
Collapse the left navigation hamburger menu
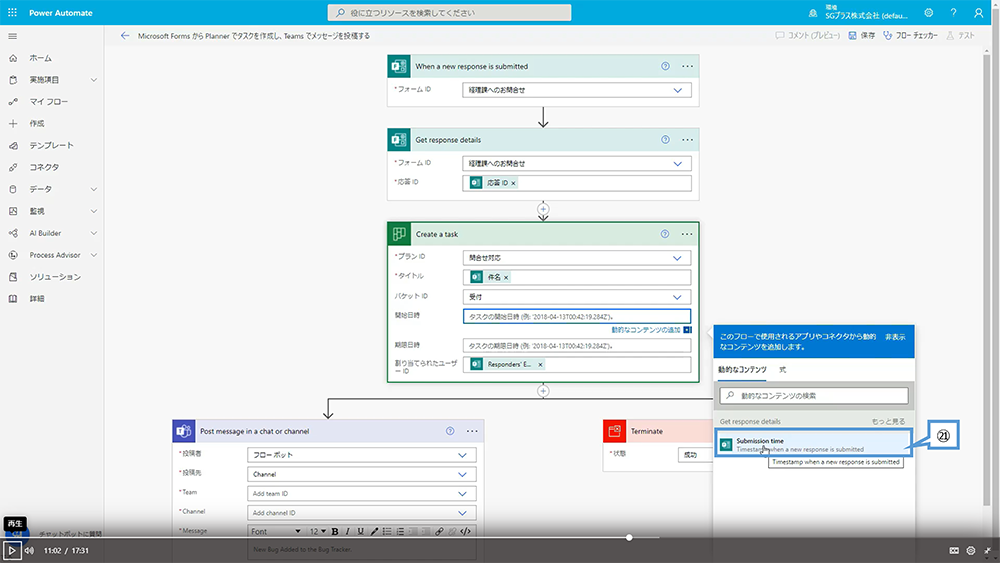[13, 36]
